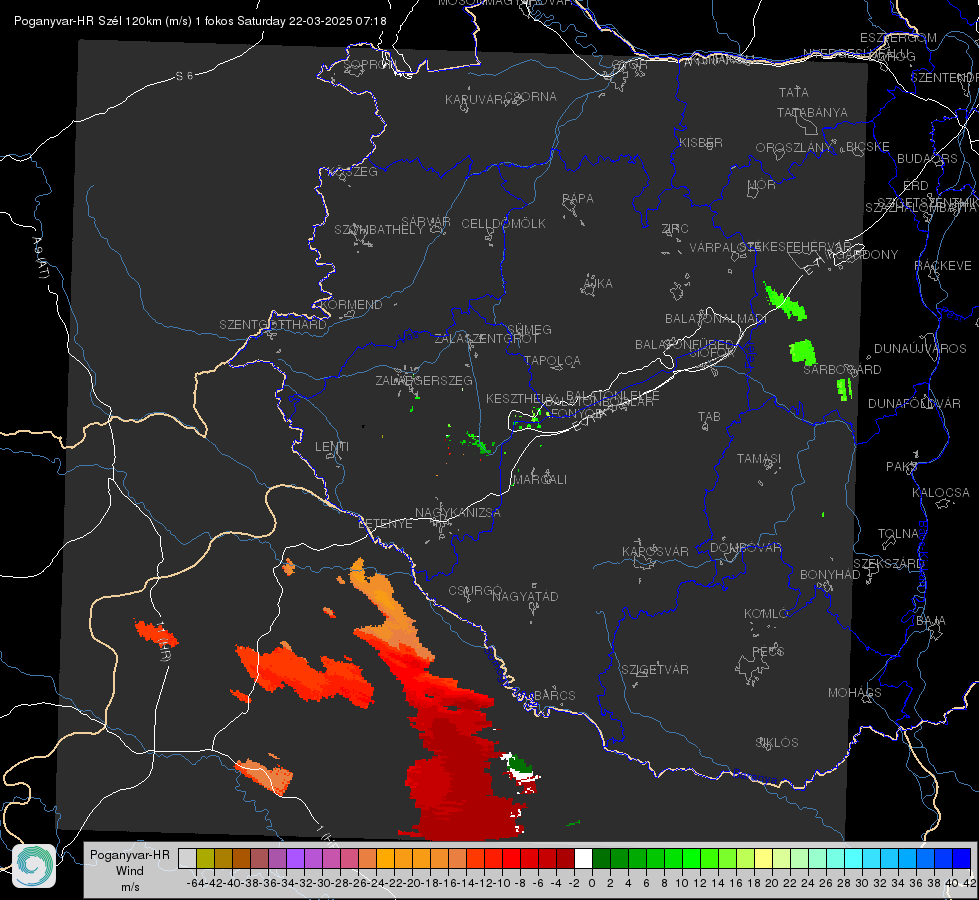
Task: Click the SZIGETVÁR city label
Action: [655, 670]
